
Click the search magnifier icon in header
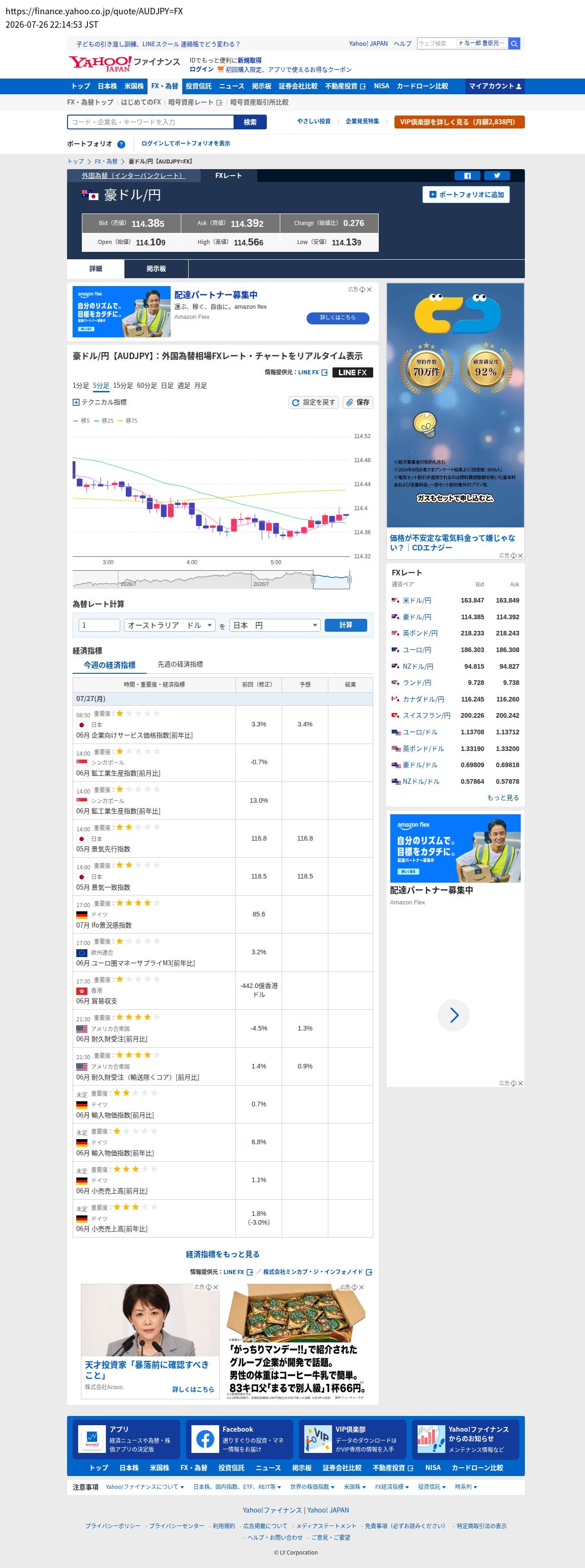[514, 44]
